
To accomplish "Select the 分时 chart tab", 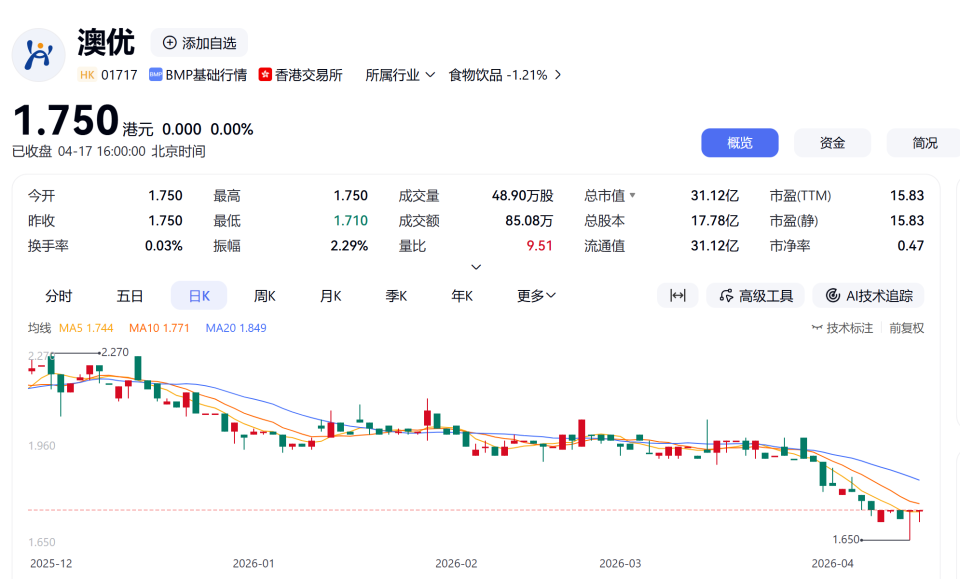I will coord(59,296).
